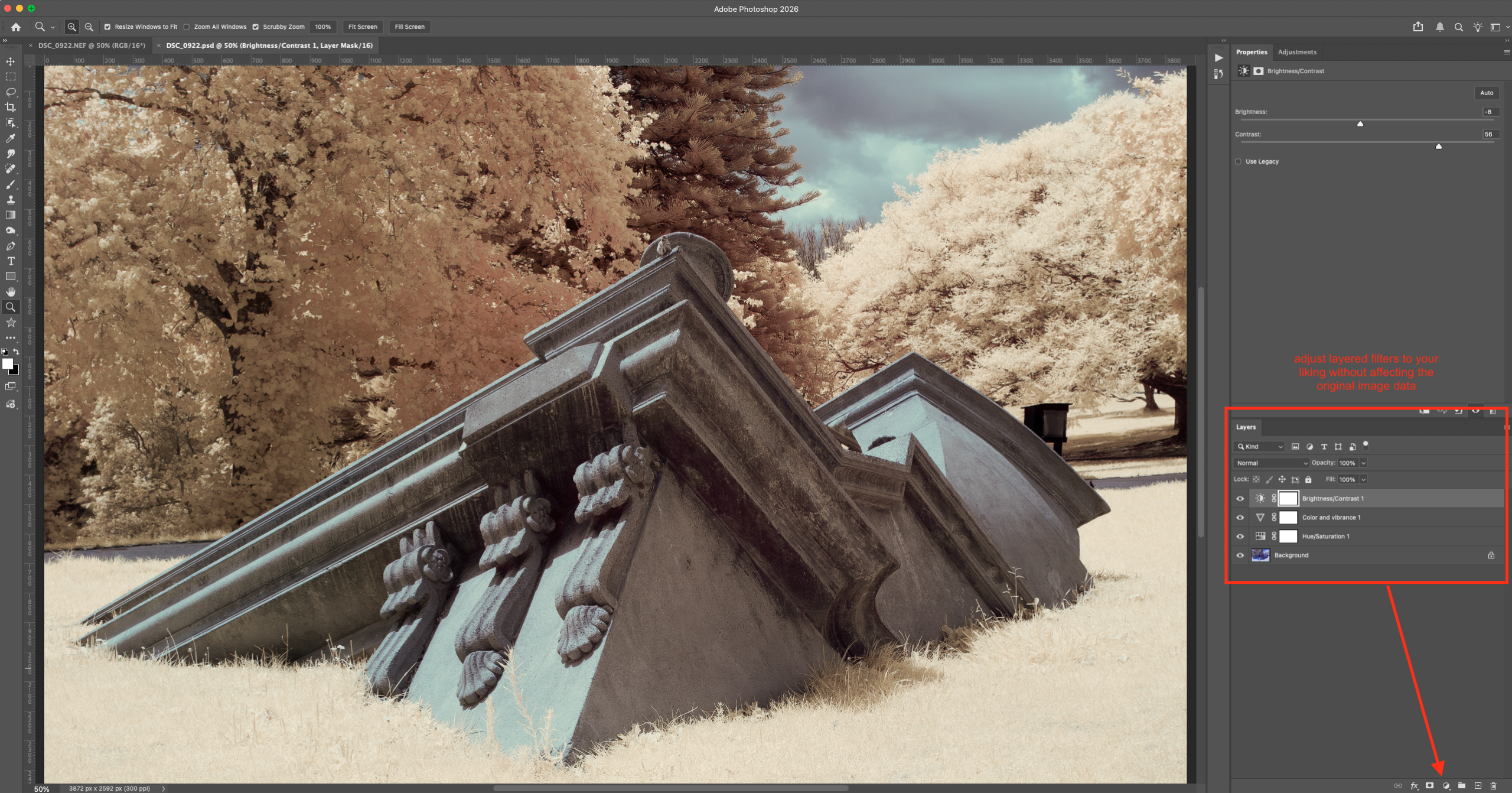Click the Fit Screen button
Image resolution: width=1512 pixels, height=793 pixels.
click(362, 27)
